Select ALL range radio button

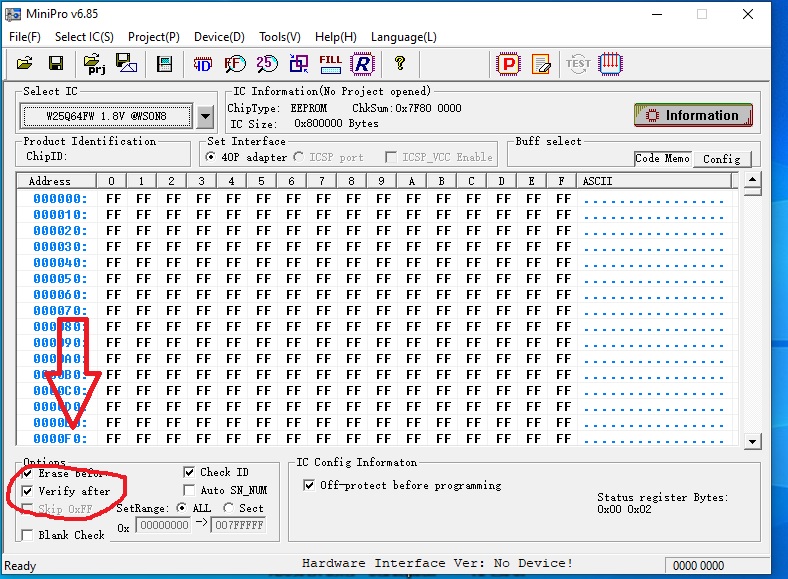tap(181, 508)
